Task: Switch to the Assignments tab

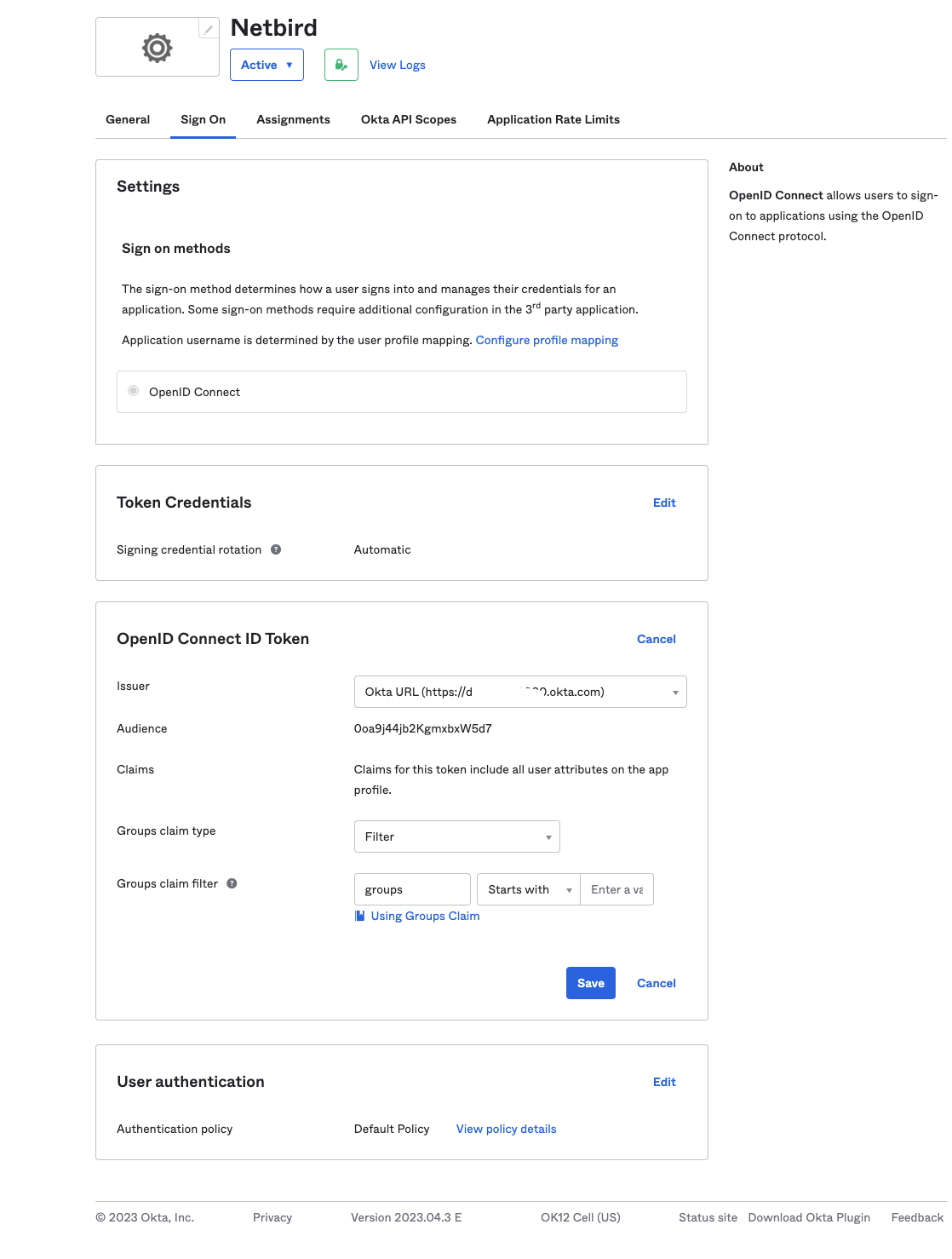Action: tap(293, 119)
